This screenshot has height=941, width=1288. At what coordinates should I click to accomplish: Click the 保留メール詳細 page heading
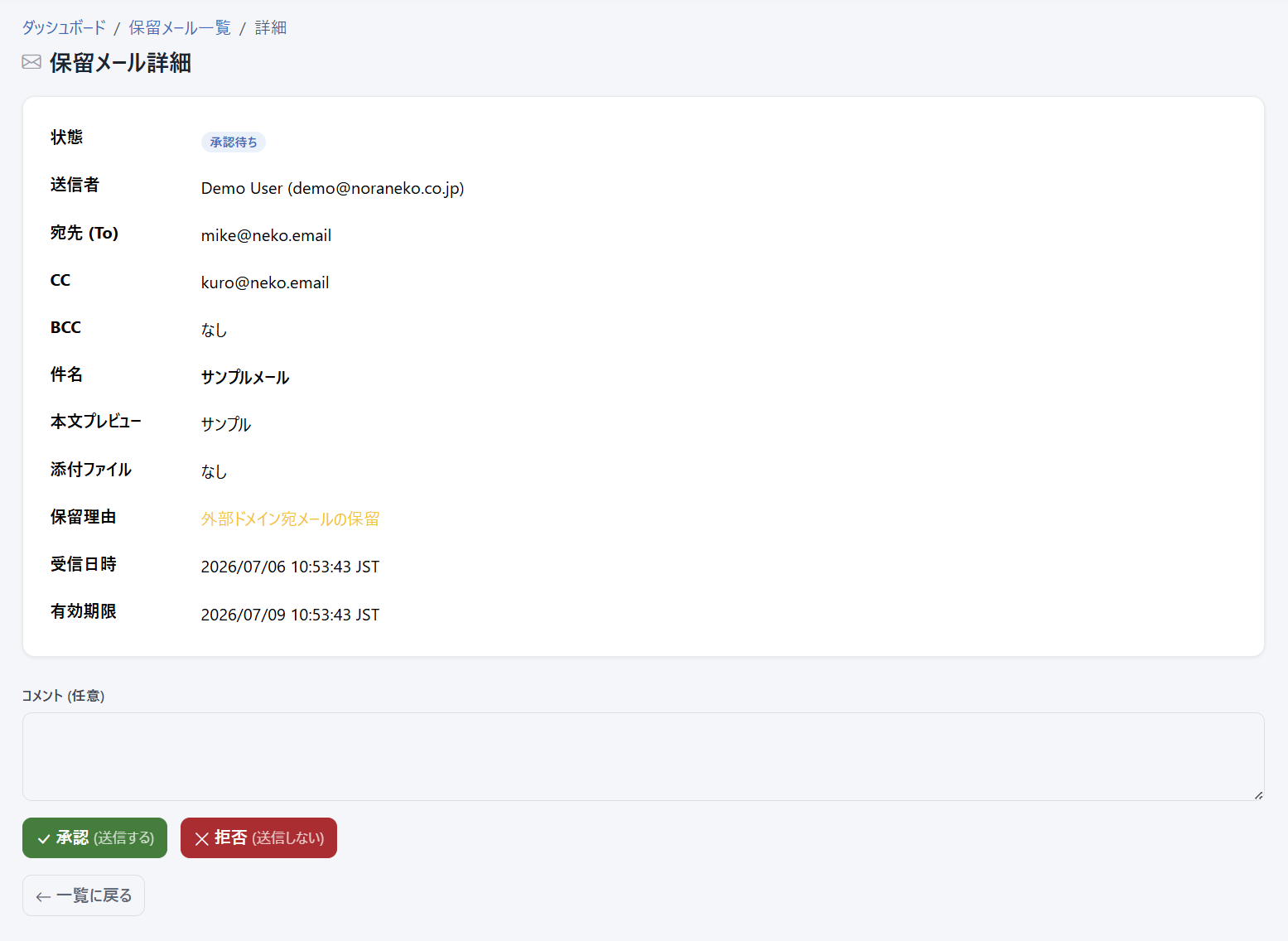coord(120,63)
